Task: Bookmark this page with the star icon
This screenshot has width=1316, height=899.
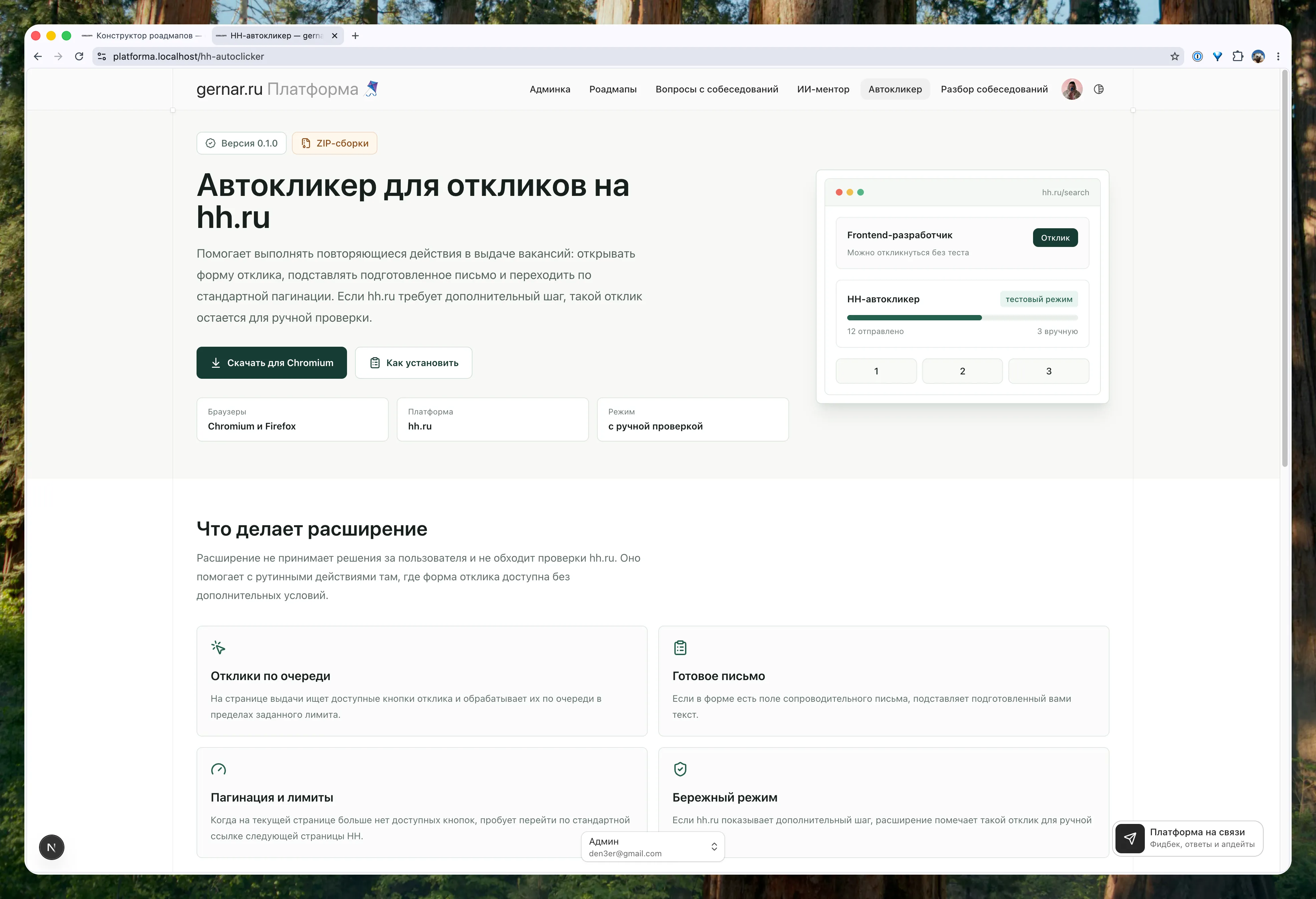Action: 1175,56
